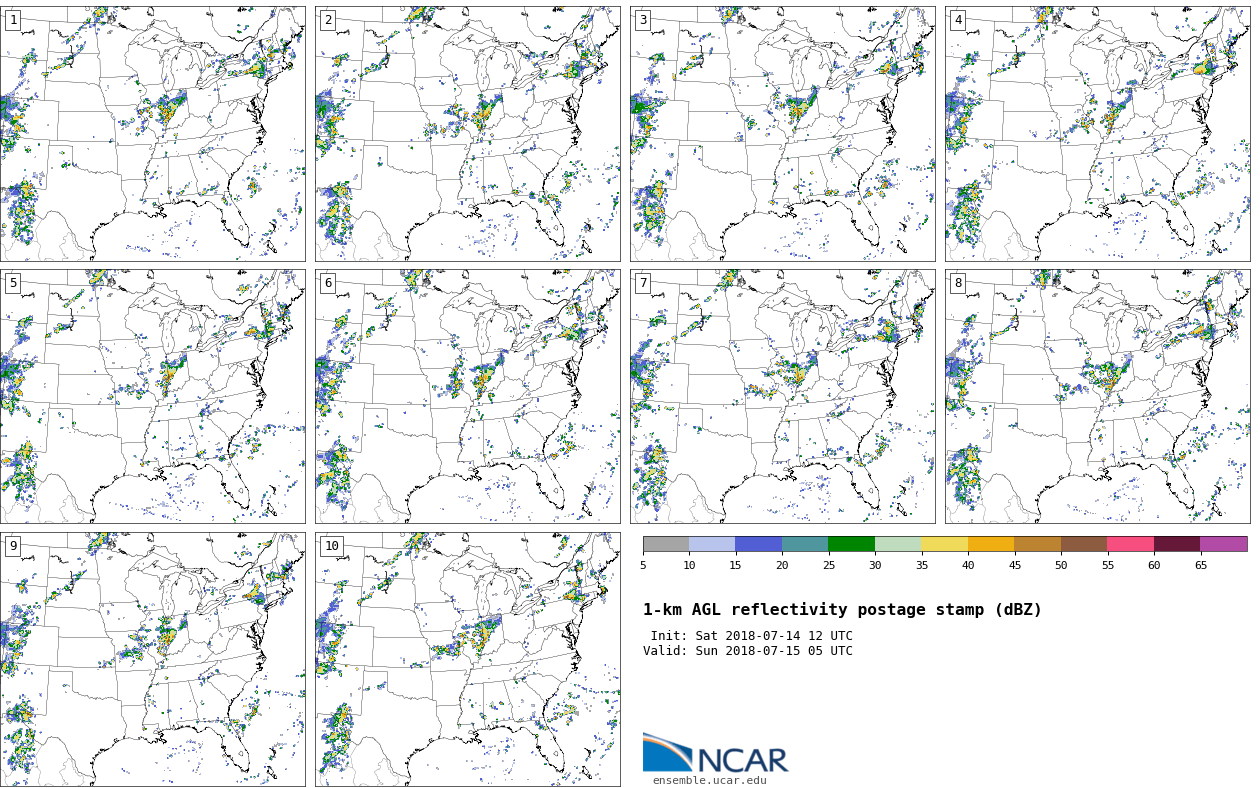This screenshot has width=1260, height=788.
Task: Click the Valid time text line
Action: tap(748, 651)
